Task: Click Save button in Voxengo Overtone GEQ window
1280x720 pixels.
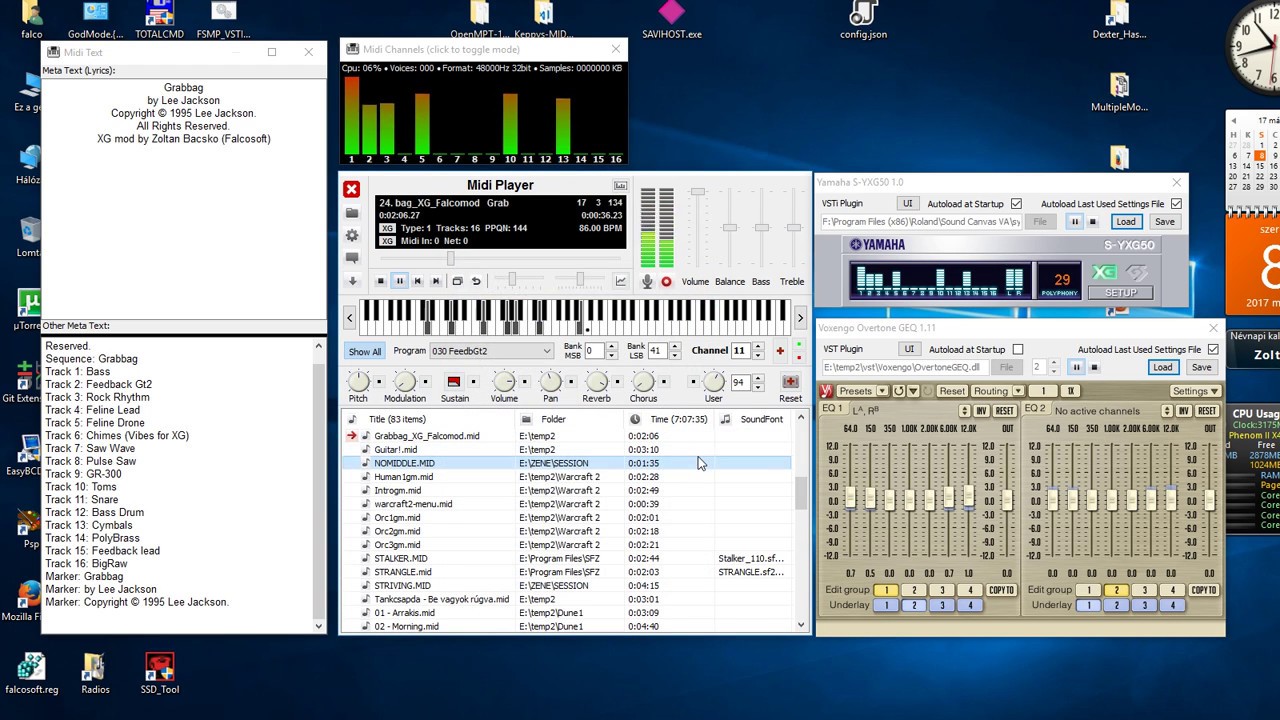Action: (x=1201, y=367)
